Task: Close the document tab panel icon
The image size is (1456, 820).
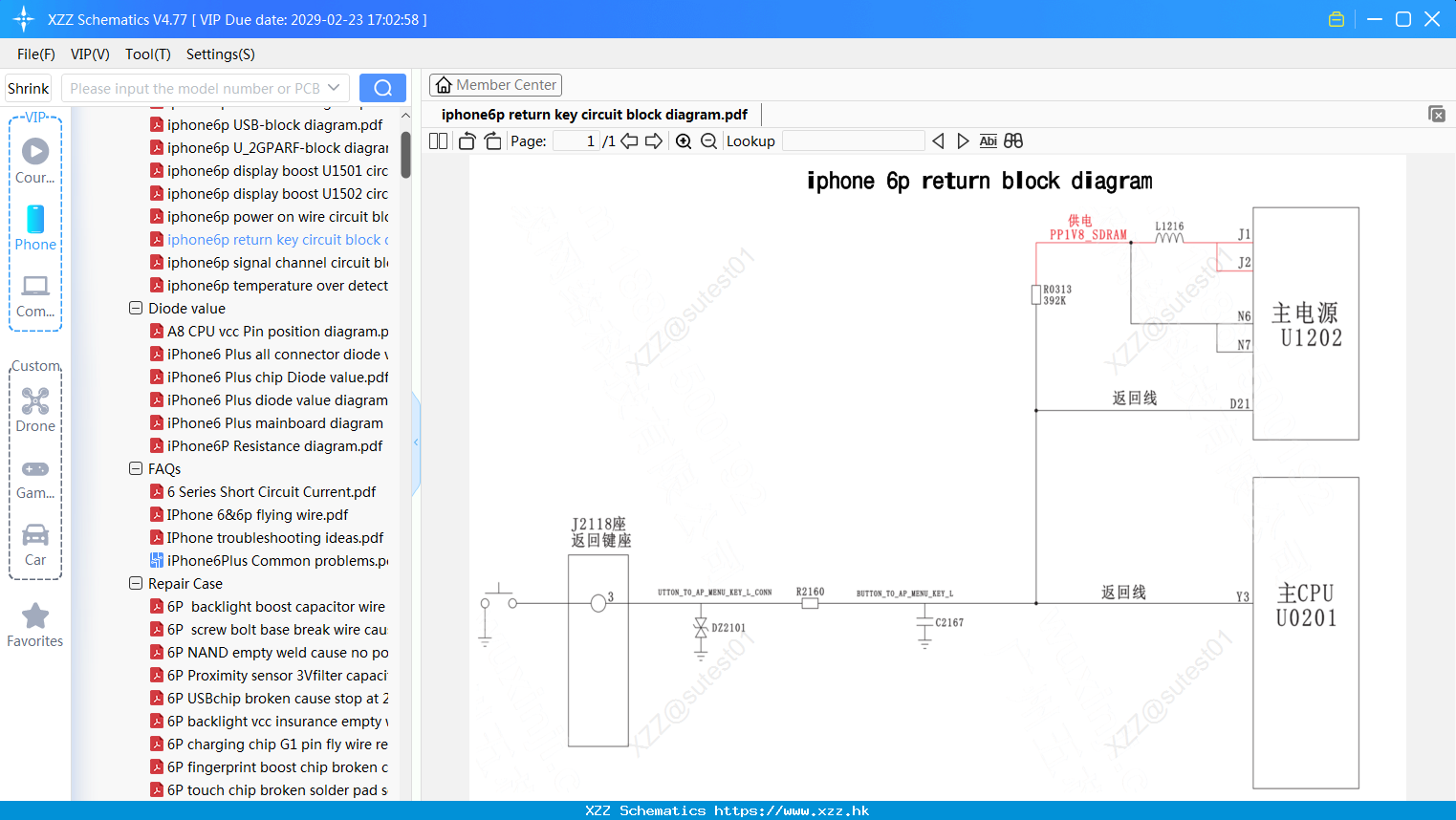Action: click(x=1437, y=114)
